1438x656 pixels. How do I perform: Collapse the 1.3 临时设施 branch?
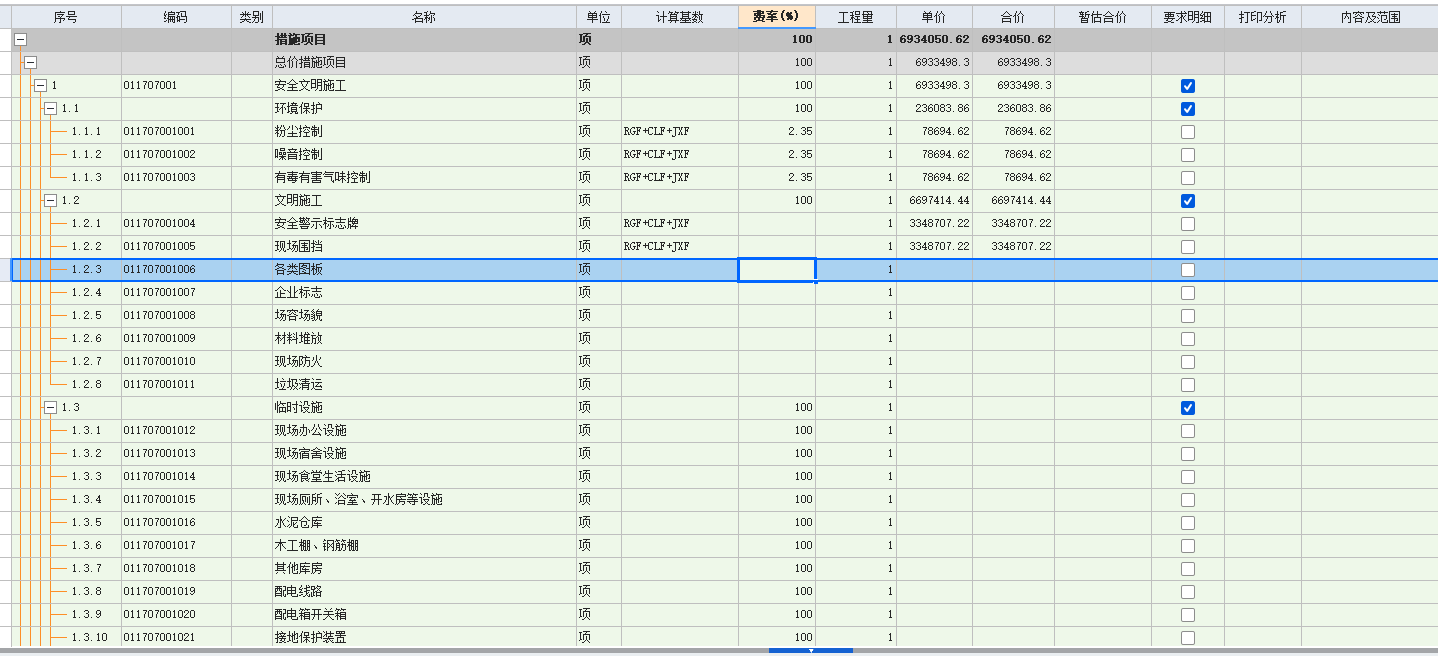point(50,407)
